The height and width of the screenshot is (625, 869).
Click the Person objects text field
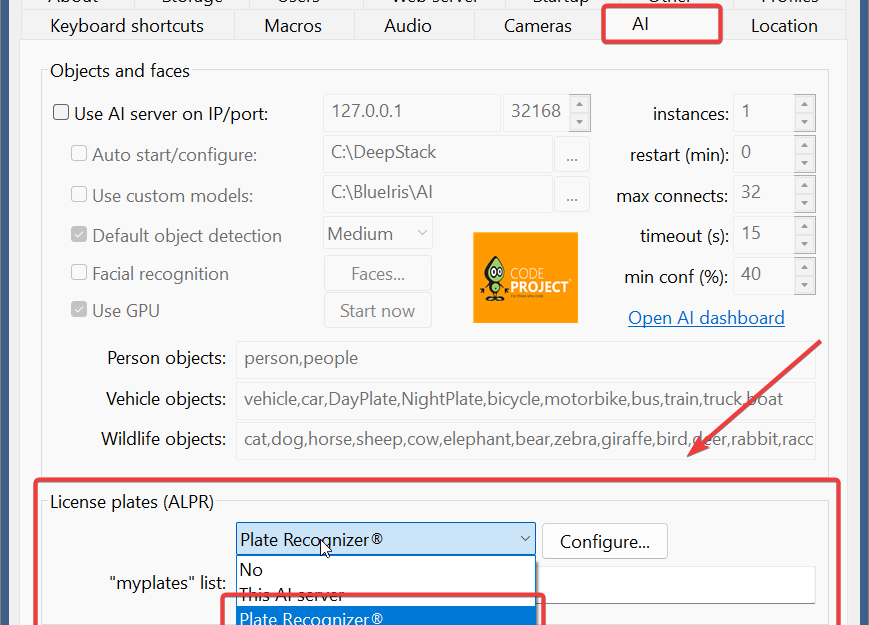(x=525, y=360)
